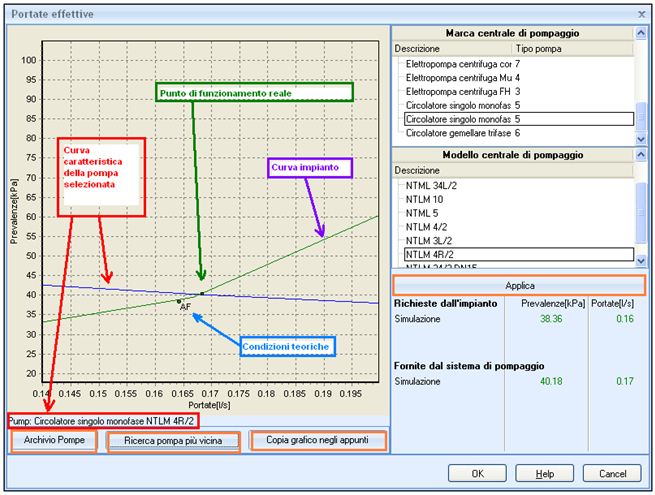Confirm with the OK button
Image resolution: width=655 pixels, height=495 pixels.
click(478, 472)
